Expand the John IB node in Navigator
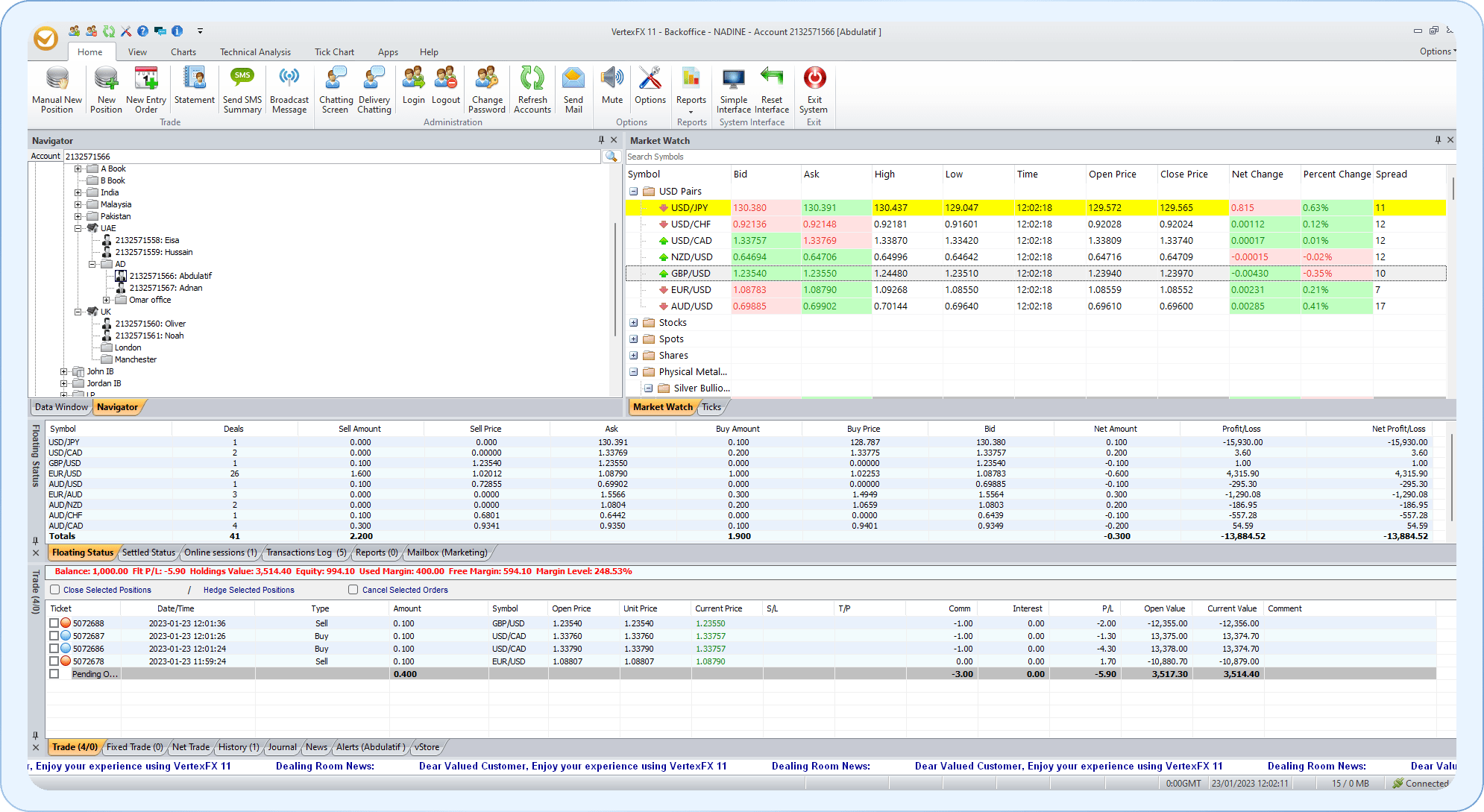 (63, 371)
